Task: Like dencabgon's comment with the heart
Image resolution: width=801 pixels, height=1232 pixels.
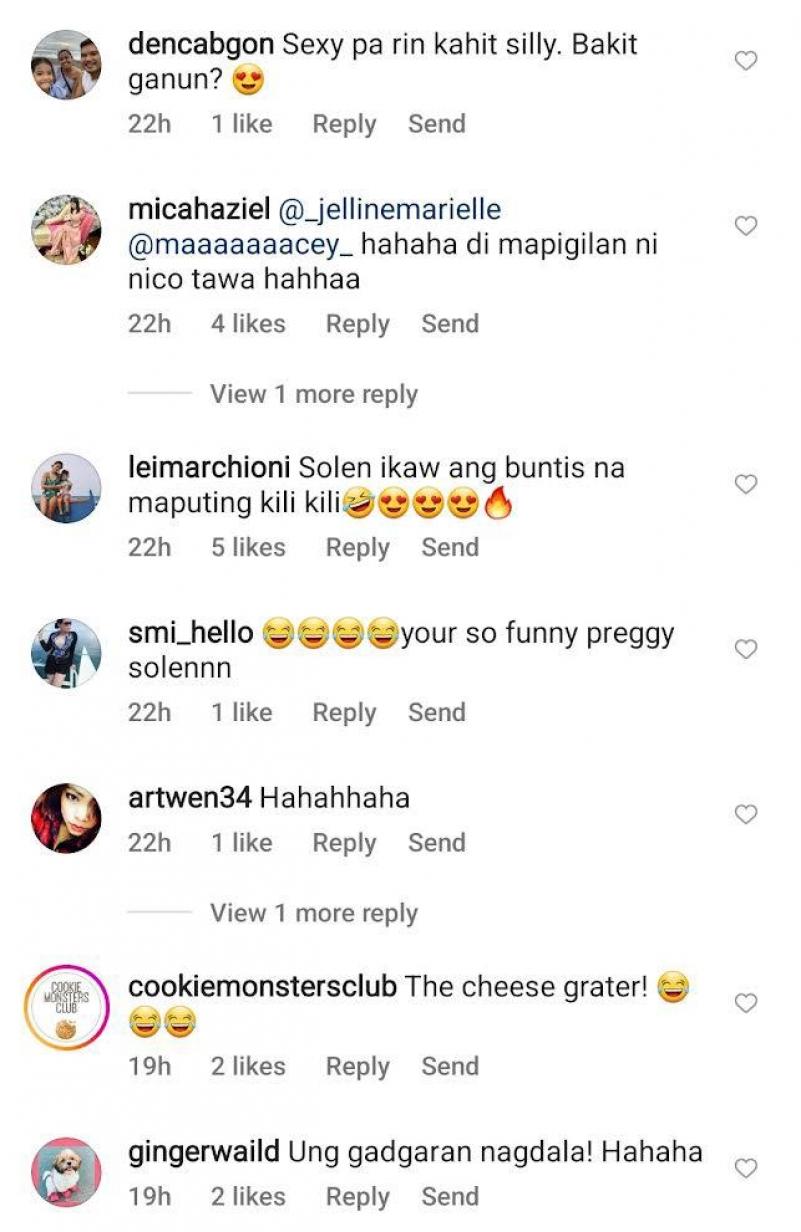Action: point(746,62)
